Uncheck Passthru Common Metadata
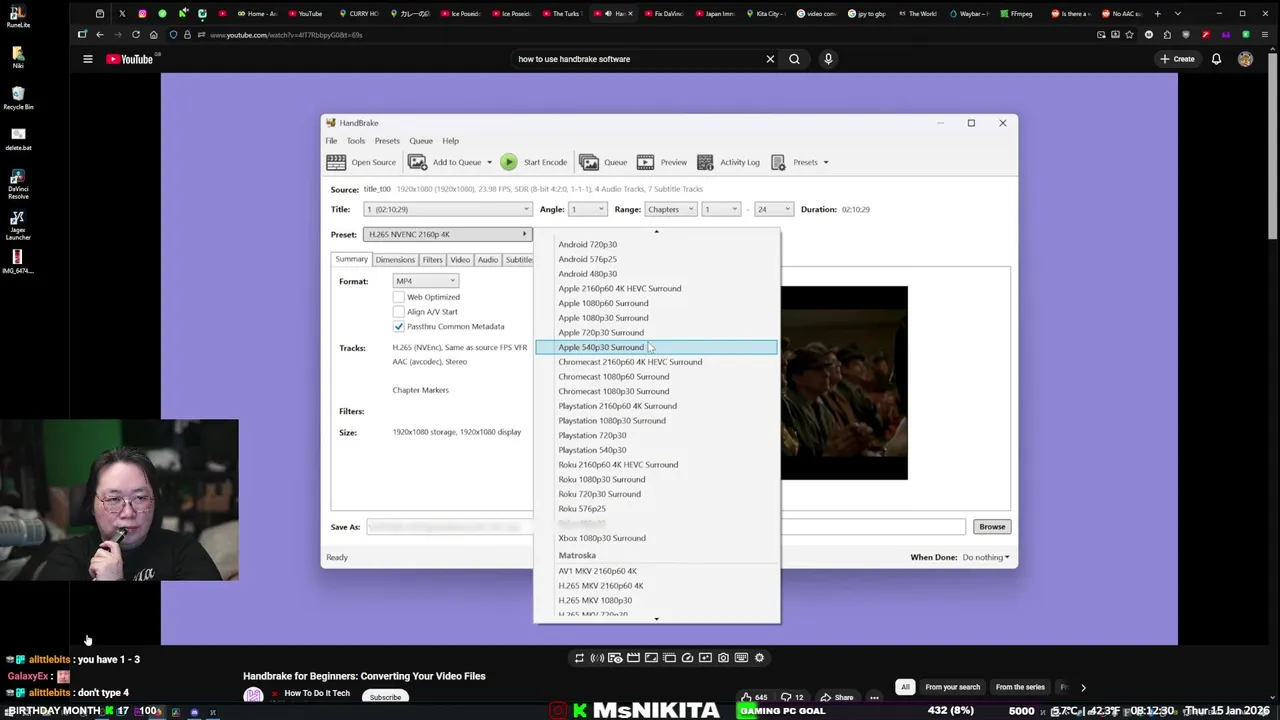The image size is (1280, 720). 399,327
